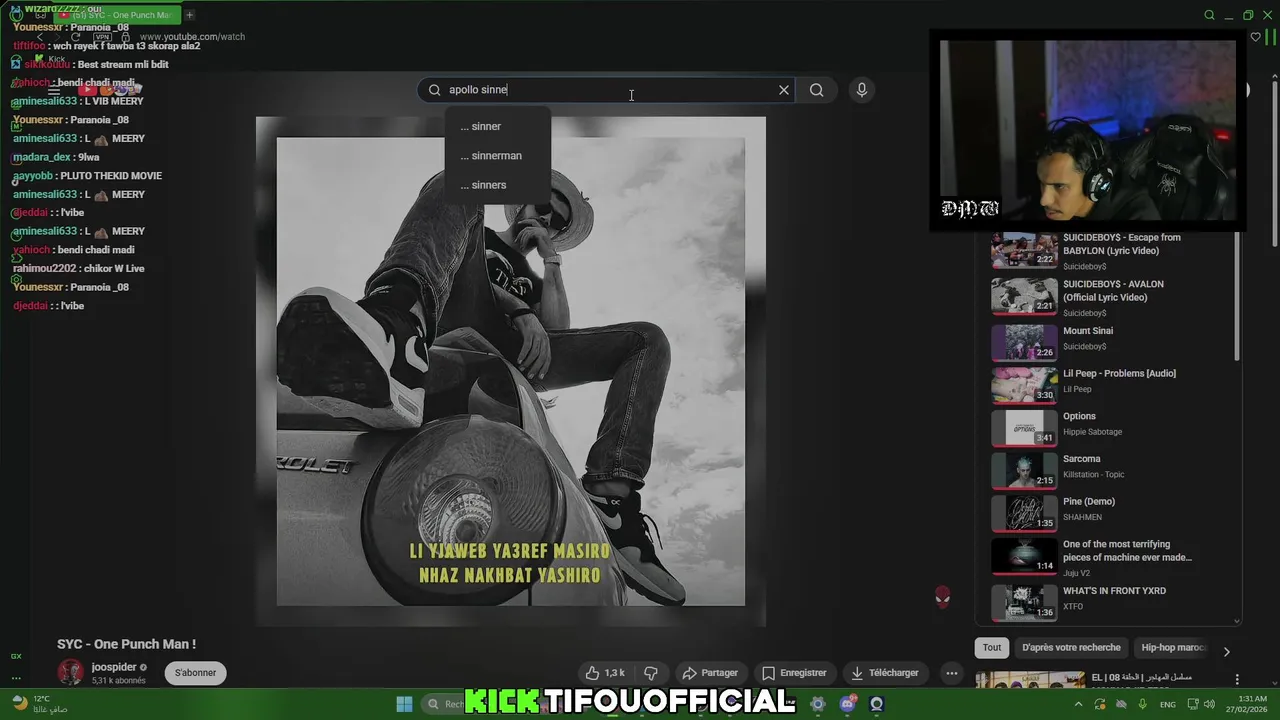Select the 'Tout' filter chip
The image size is (1280, 720).
pyautogui.click(x=992, y=648)
